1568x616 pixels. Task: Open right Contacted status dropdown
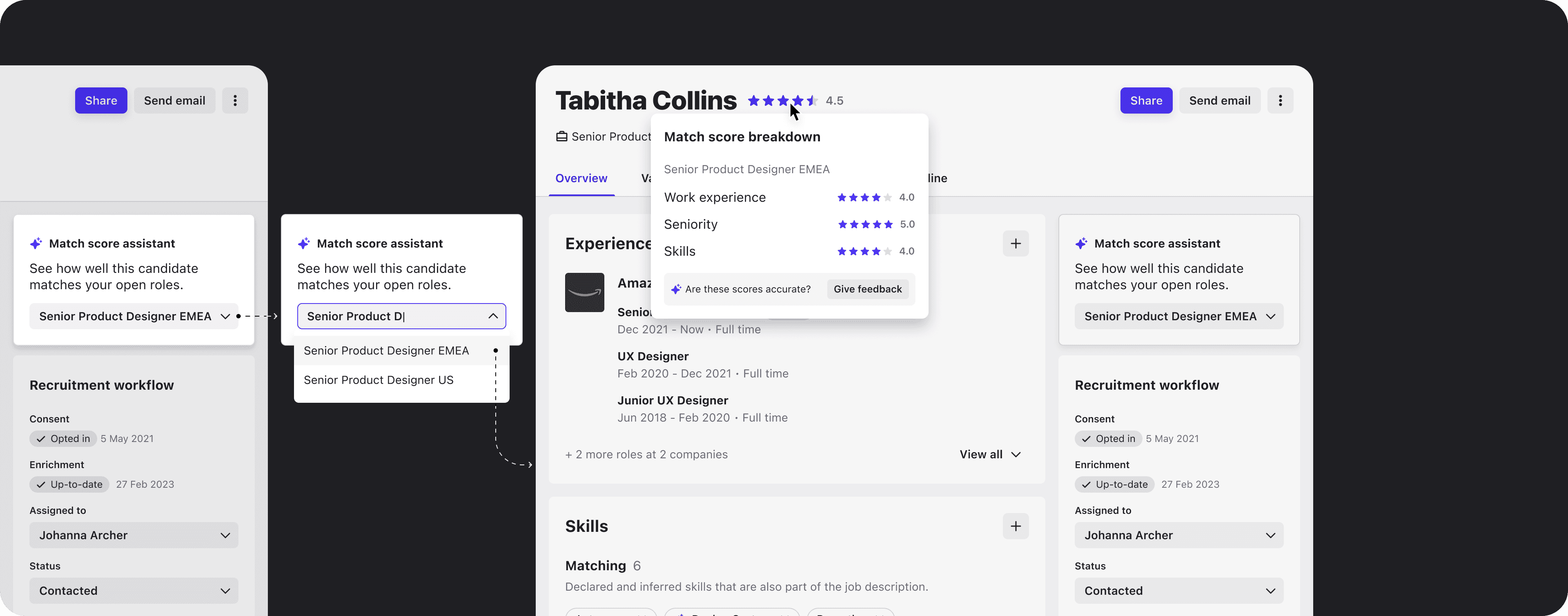(1178, 590)
